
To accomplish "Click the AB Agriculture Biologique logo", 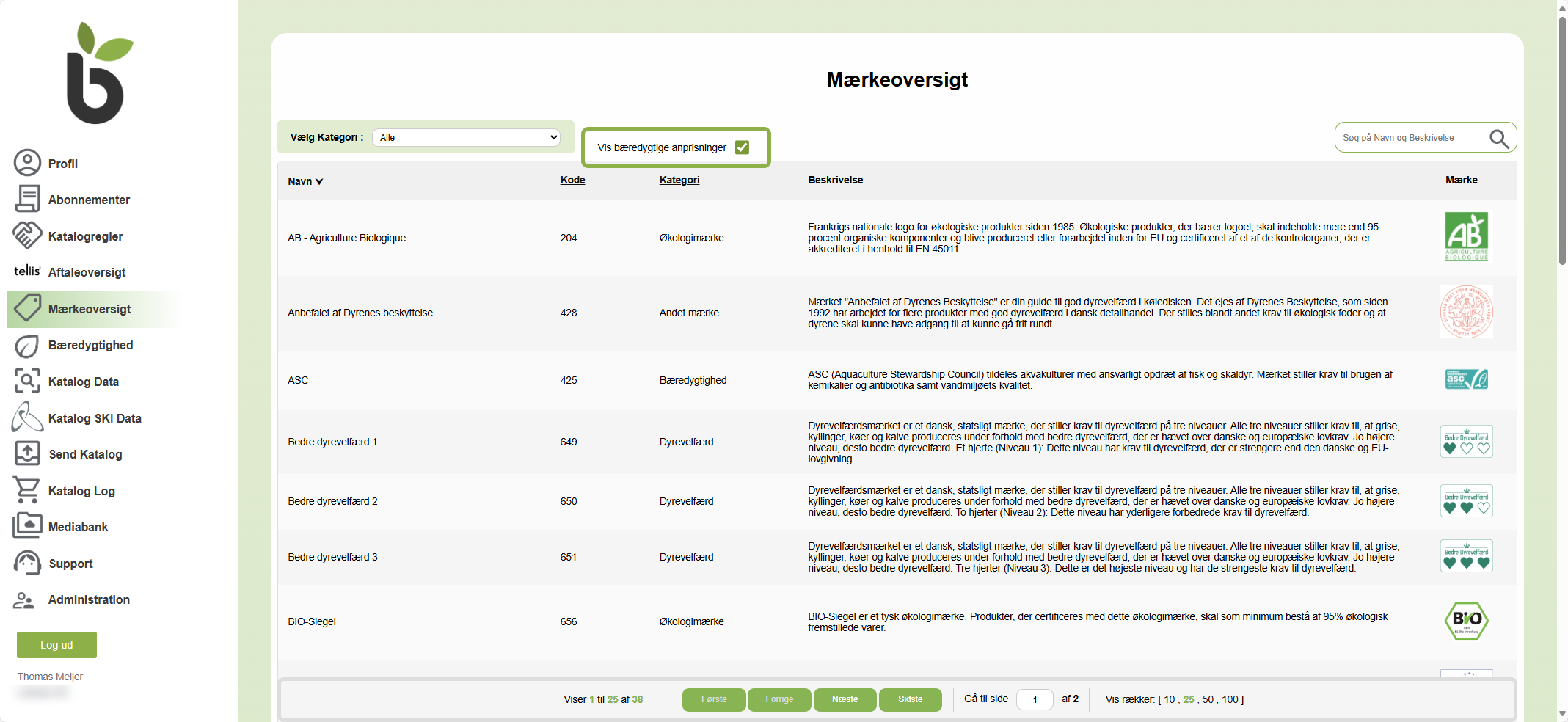I will (1467, 237).
